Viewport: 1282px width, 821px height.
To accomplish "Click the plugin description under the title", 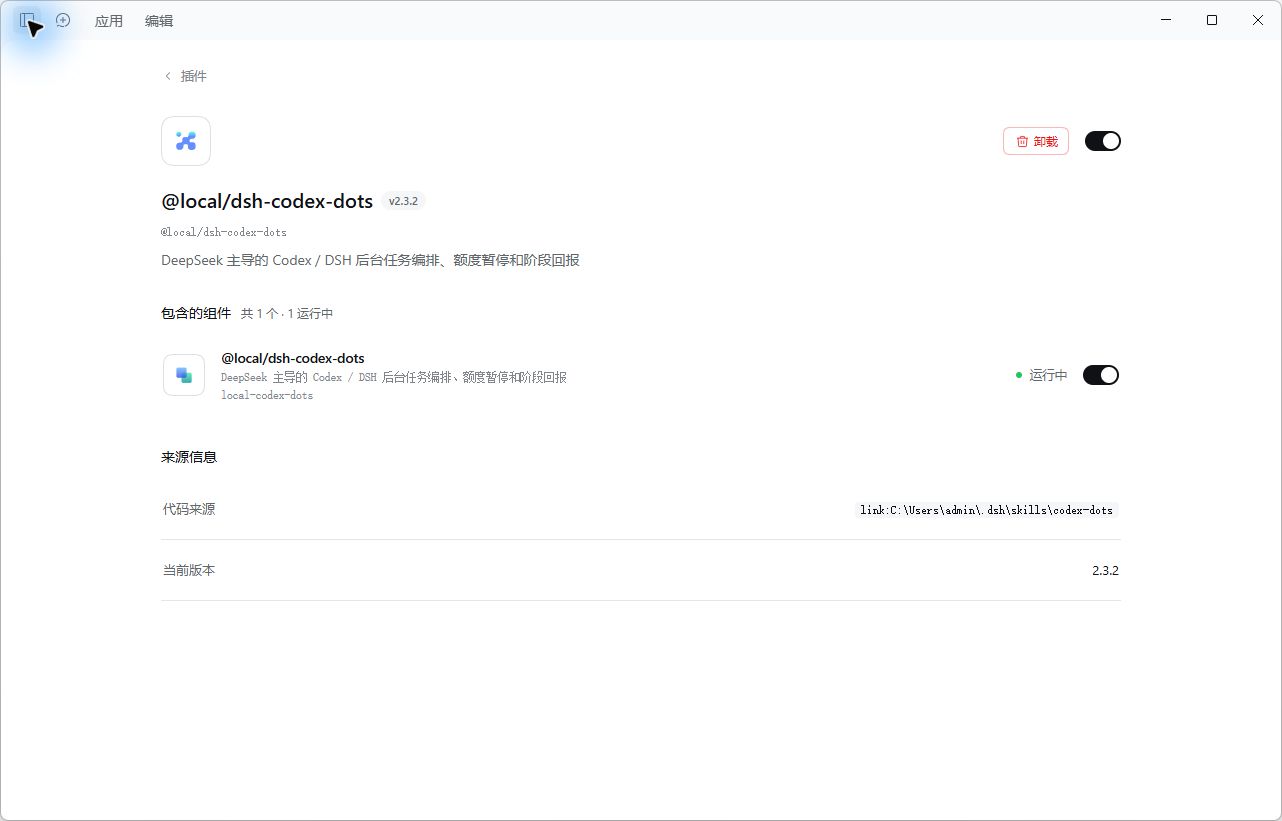I will pyautogui.click(x=370, y=260).
